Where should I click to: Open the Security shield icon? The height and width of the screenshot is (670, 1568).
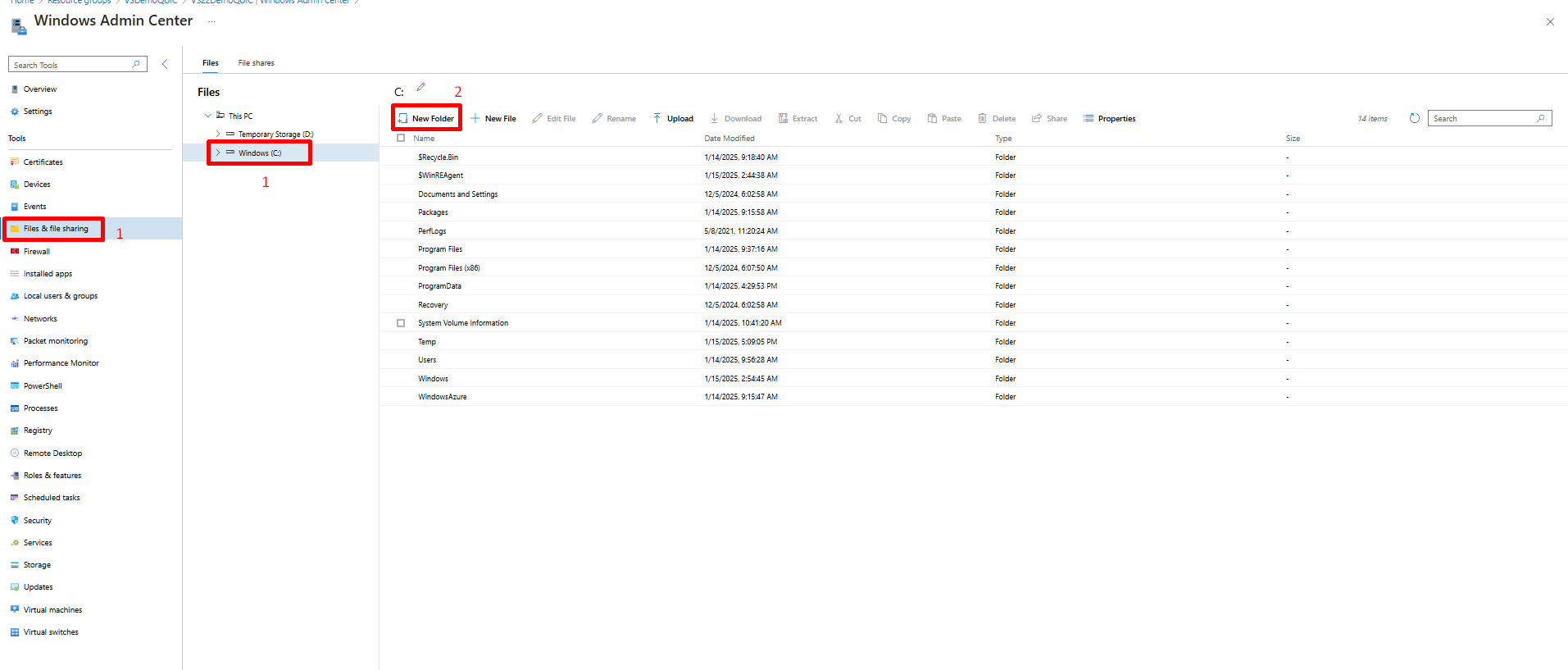point(15,520)
